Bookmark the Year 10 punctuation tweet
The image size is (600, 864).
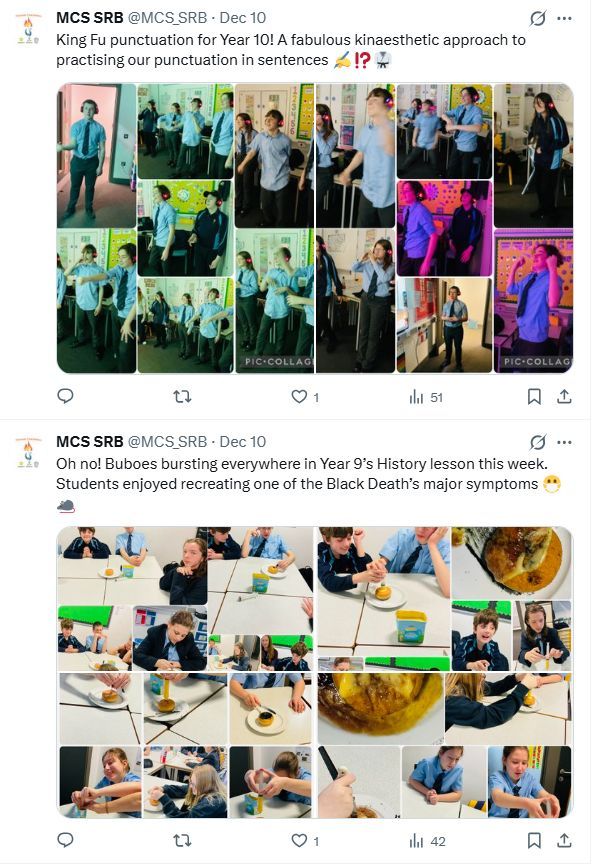(x=534, y=397)
